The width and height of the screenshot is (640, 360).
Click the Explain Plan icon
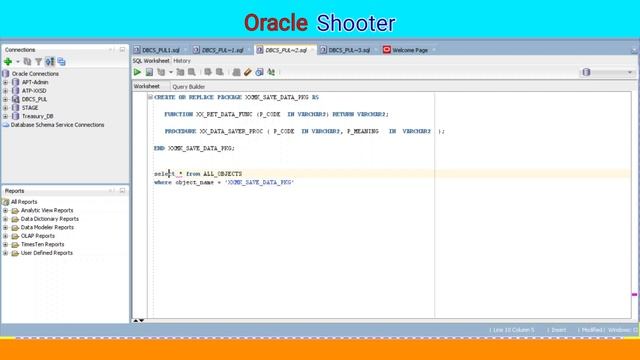161,72
